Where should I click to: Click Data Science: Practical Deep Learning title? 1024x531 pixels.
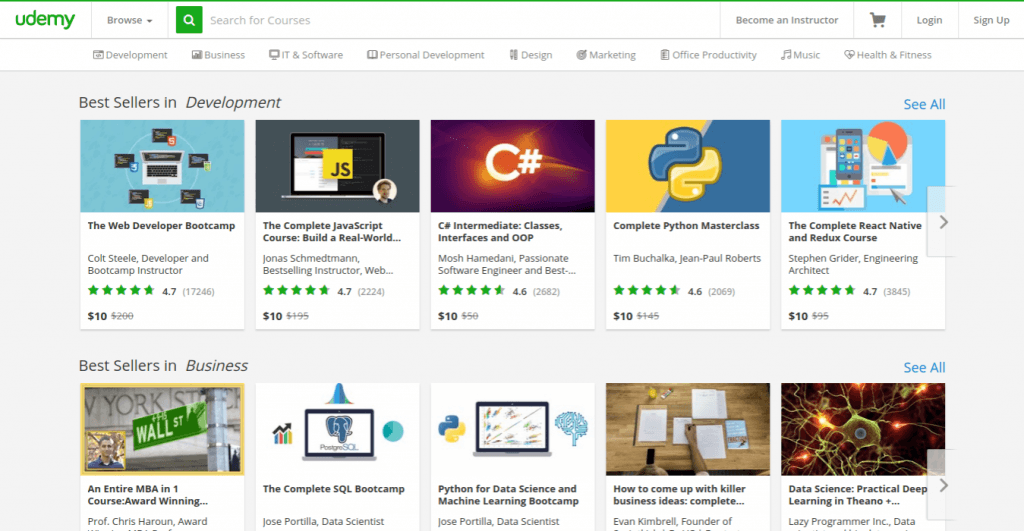857,495
